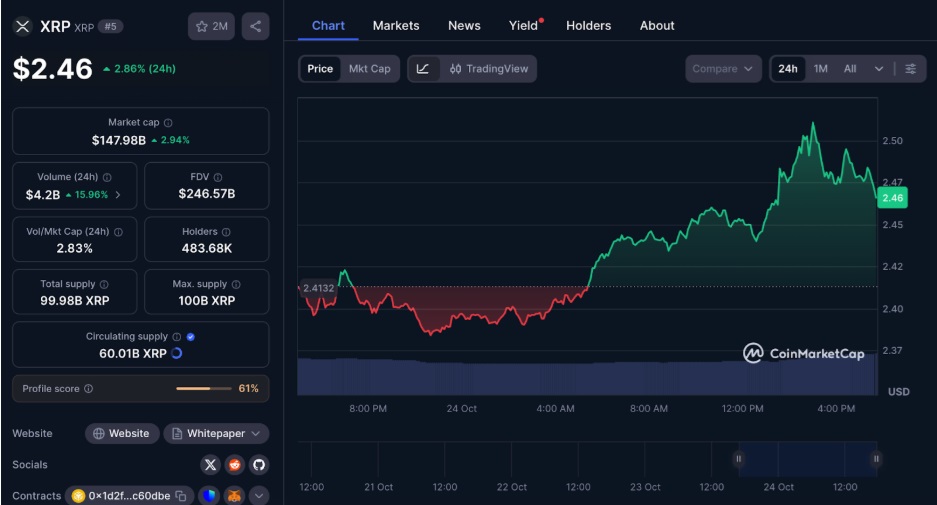The width and height of the screenshot is (937, 505).
Task: Click the 22 Oct navigator label
Action: 512,487
